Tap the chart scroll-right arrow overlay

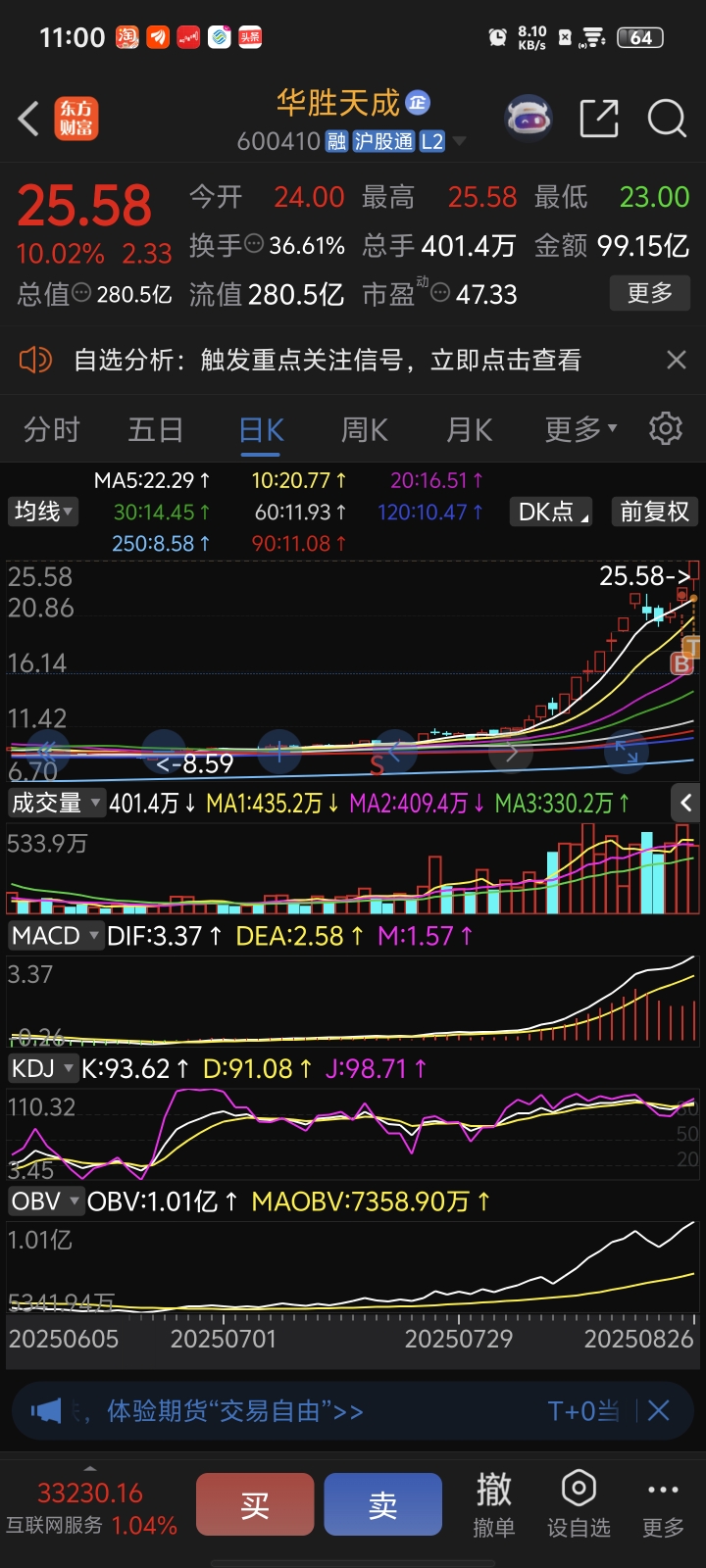(x=511, y=752)
